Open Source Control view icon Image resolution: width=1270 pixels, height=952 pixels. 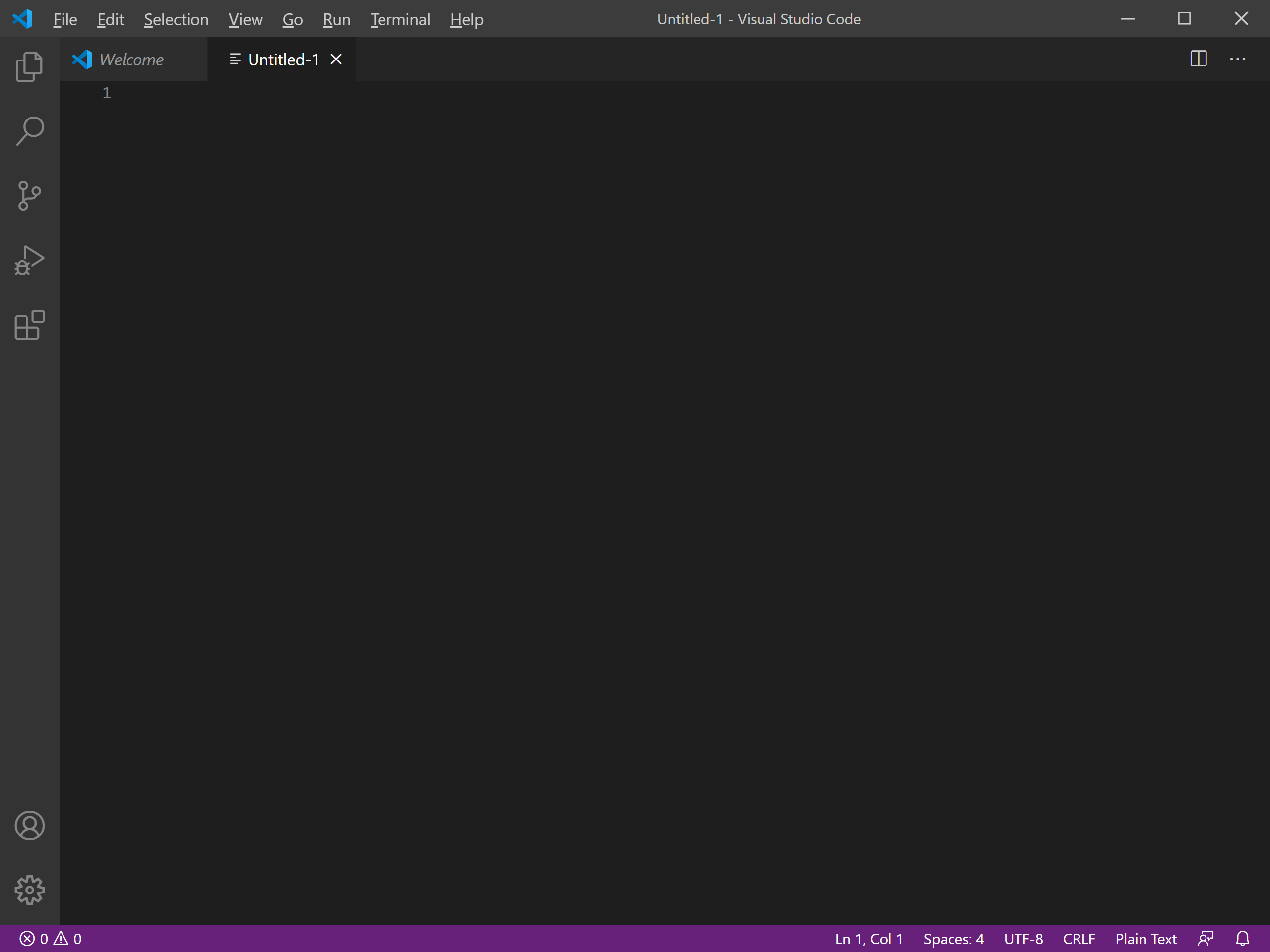pos(29,196)
